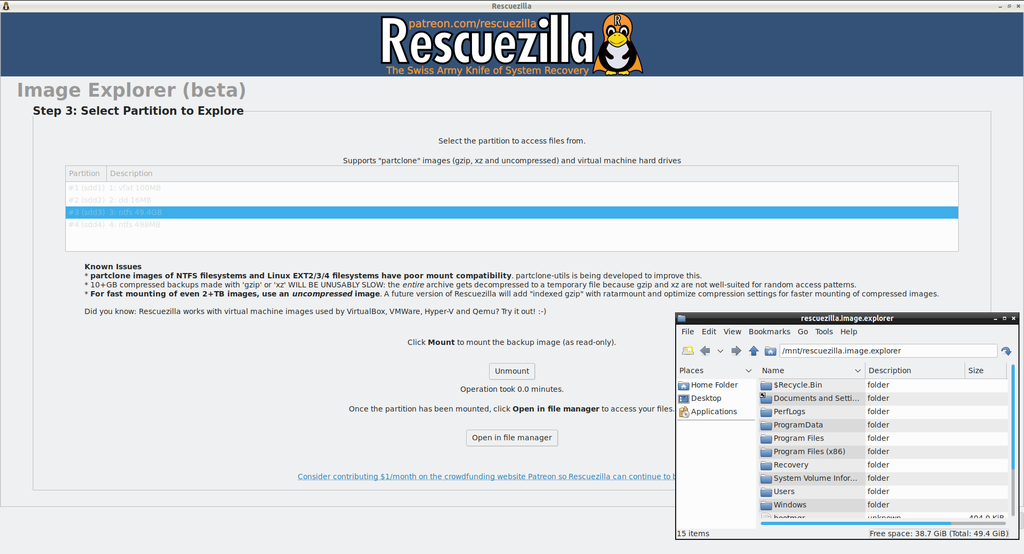
Task: Open the Edit menu
Action: coord(709,332)
